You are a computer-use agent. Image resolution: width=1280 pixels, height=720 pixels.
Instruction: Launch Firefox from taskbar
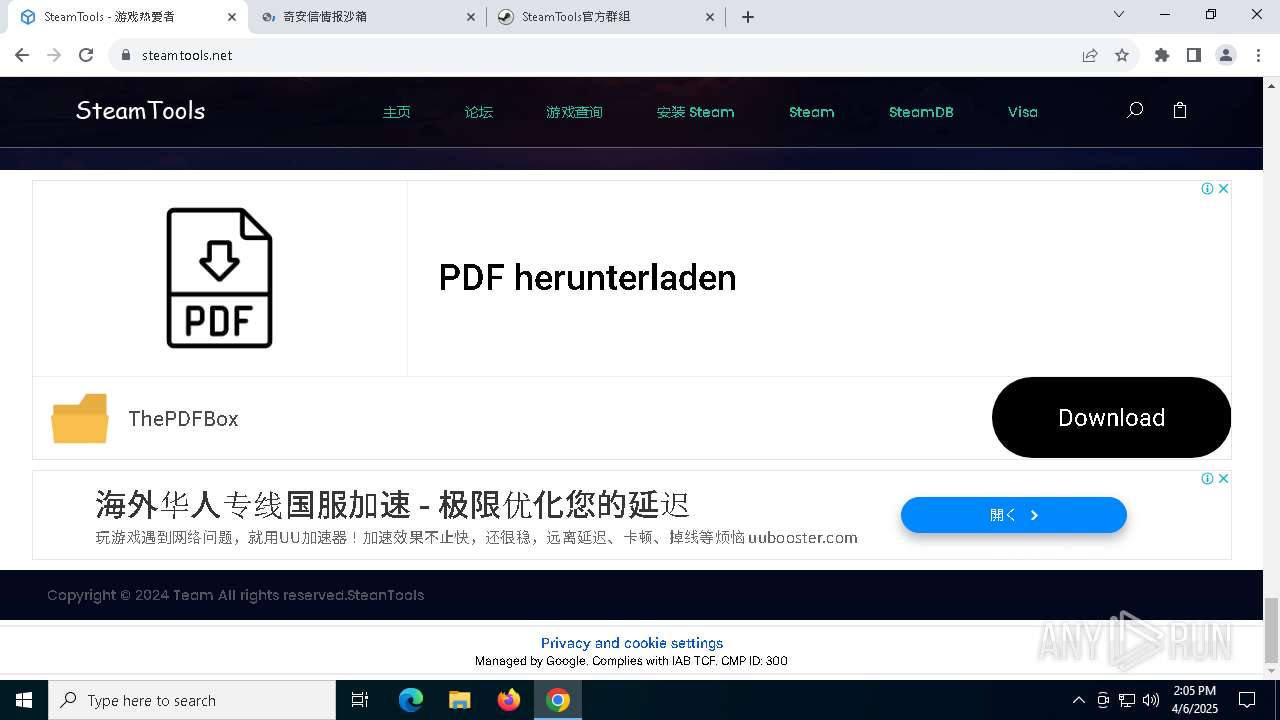point(509,700)
